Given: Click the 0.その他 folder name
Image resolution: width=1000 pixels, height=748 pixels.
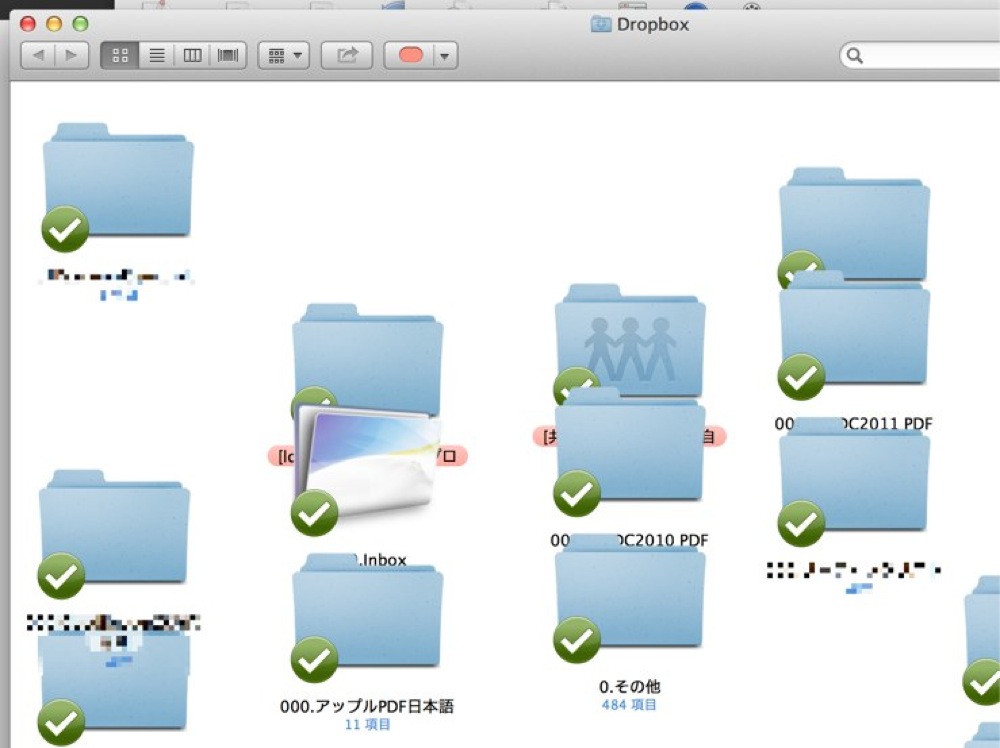Looking at the screenshot, I should [x=629, y=687].
